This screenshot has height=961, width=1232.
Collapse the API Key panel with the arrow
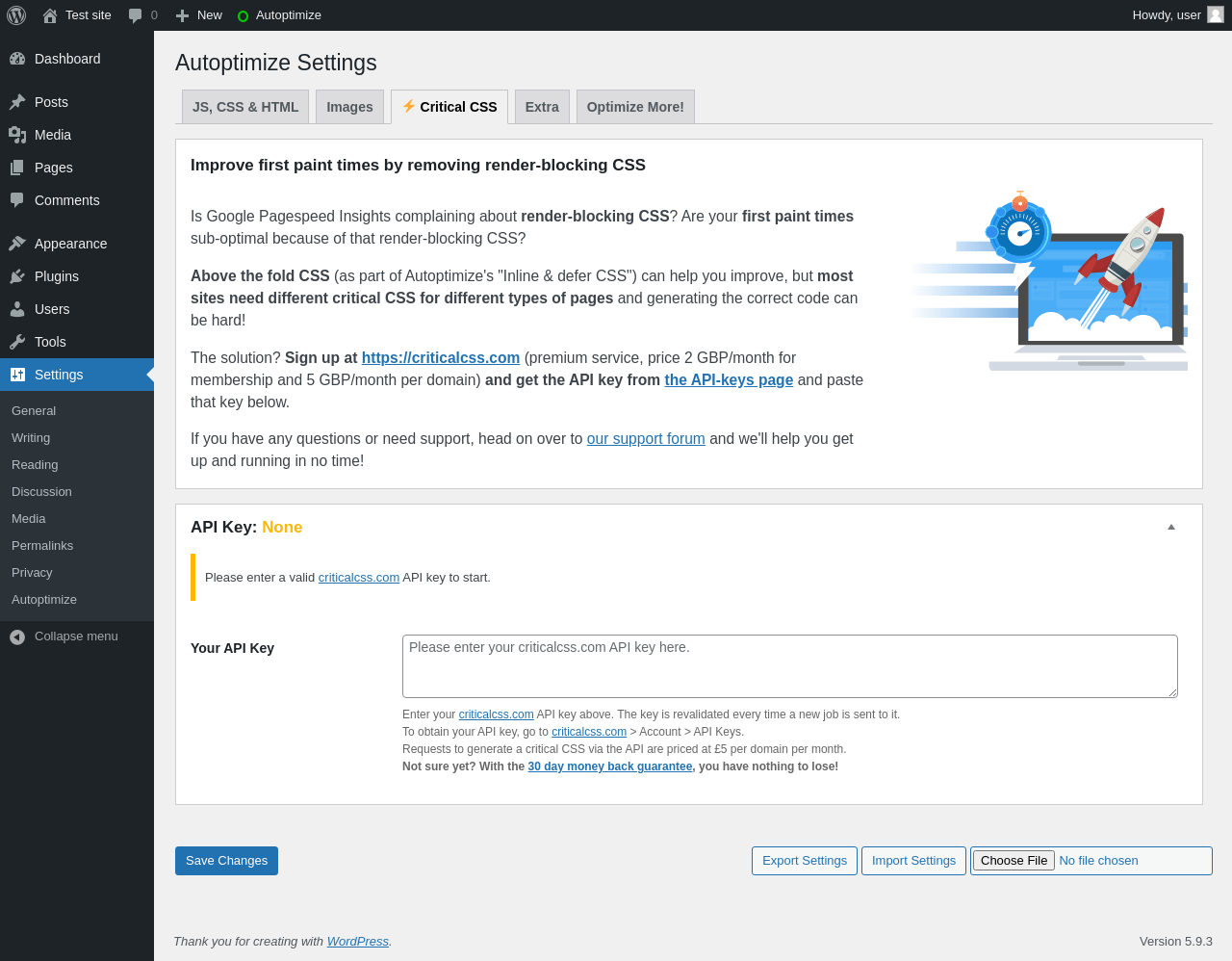1171,527
